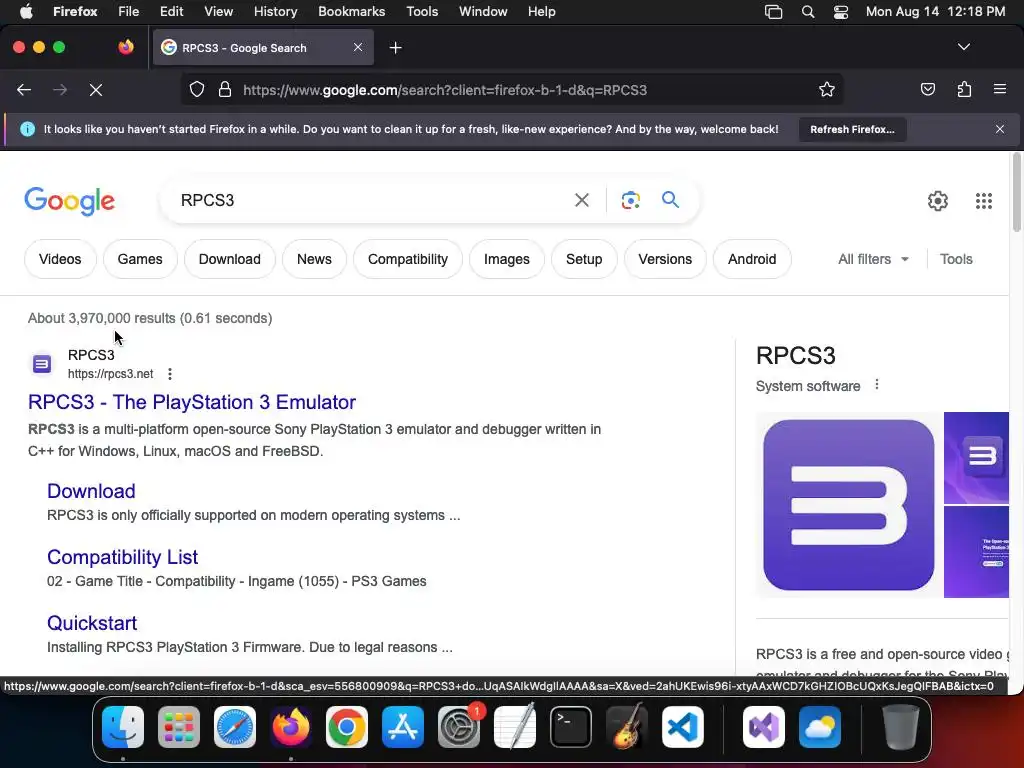This screenshot has width=1024, height=768.
Task: Open the large RPCS3 logo image
Action: pos(848,505)
